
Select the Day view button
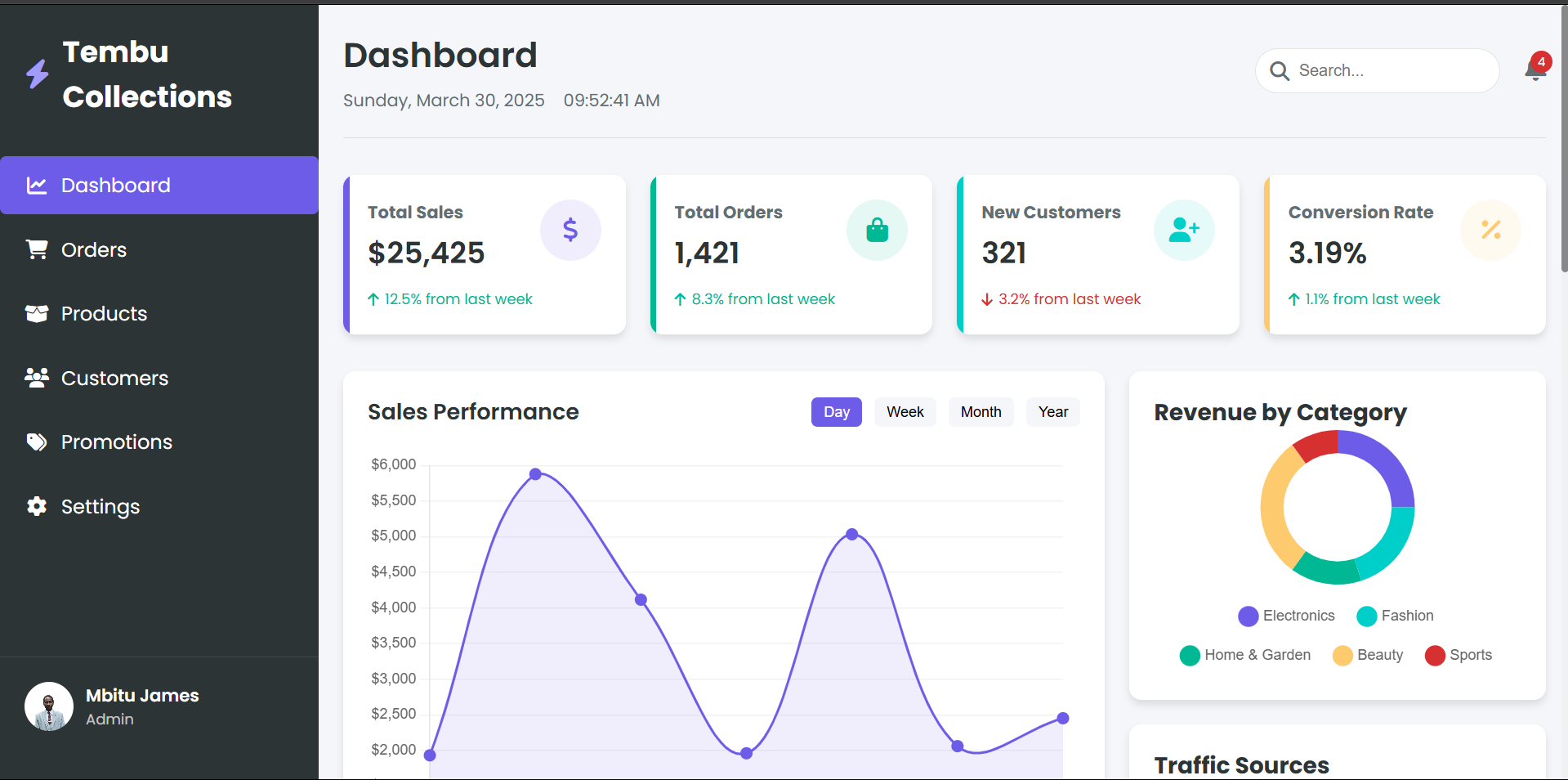tap(836, 411)
